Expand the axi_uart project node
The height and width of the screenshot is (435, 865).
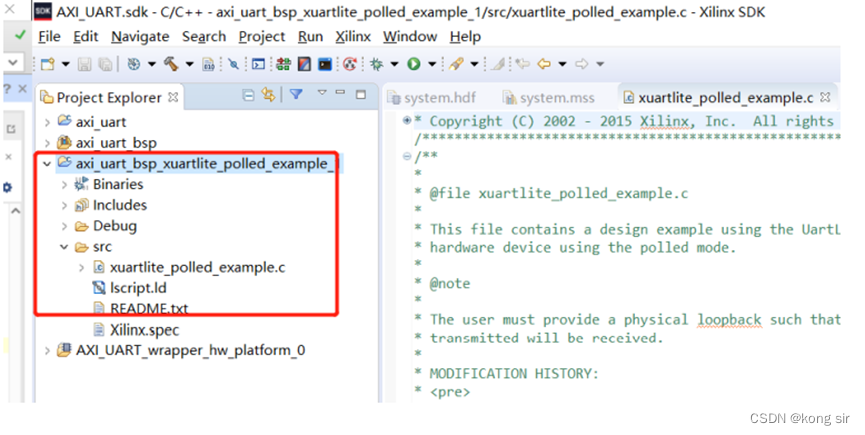click(47, 122)
